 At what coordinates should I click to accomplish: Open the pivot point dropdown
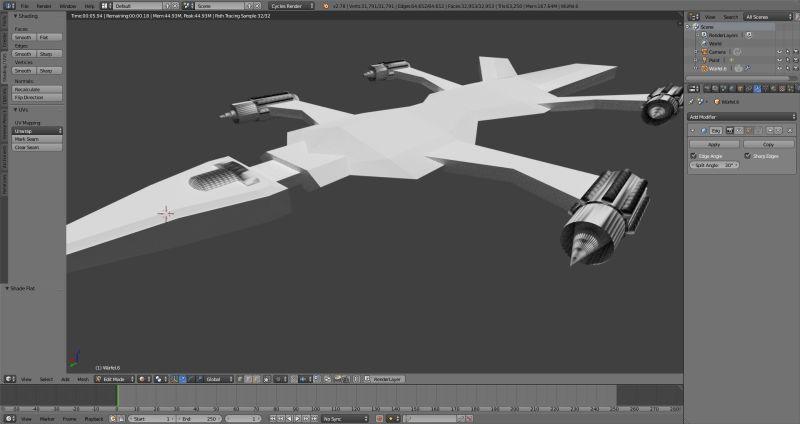point(160,380)
